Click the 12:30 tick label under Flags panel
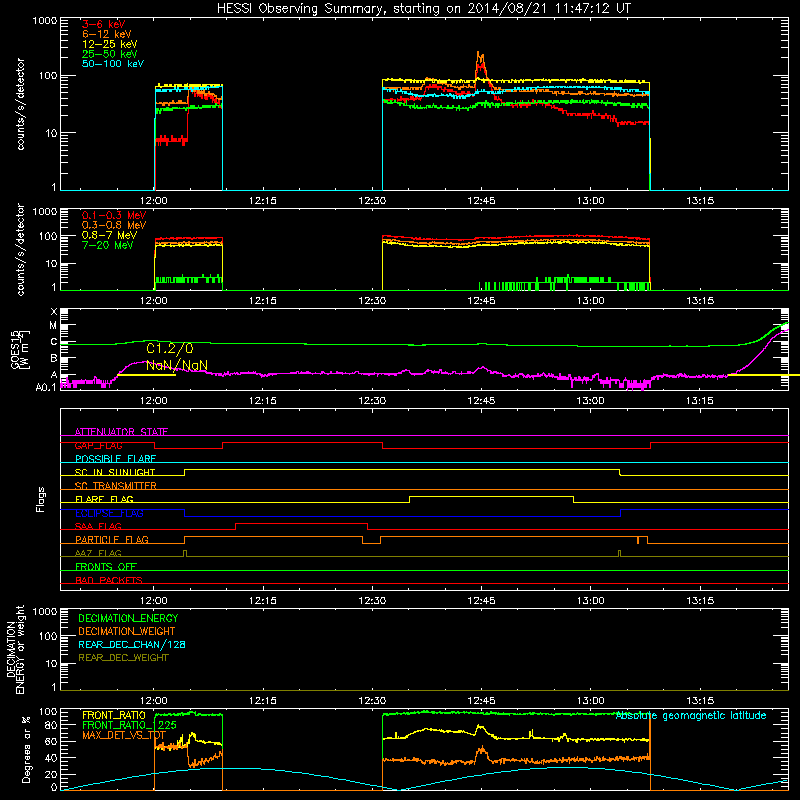Screen dimensions: 800x800 click(372, 601)
